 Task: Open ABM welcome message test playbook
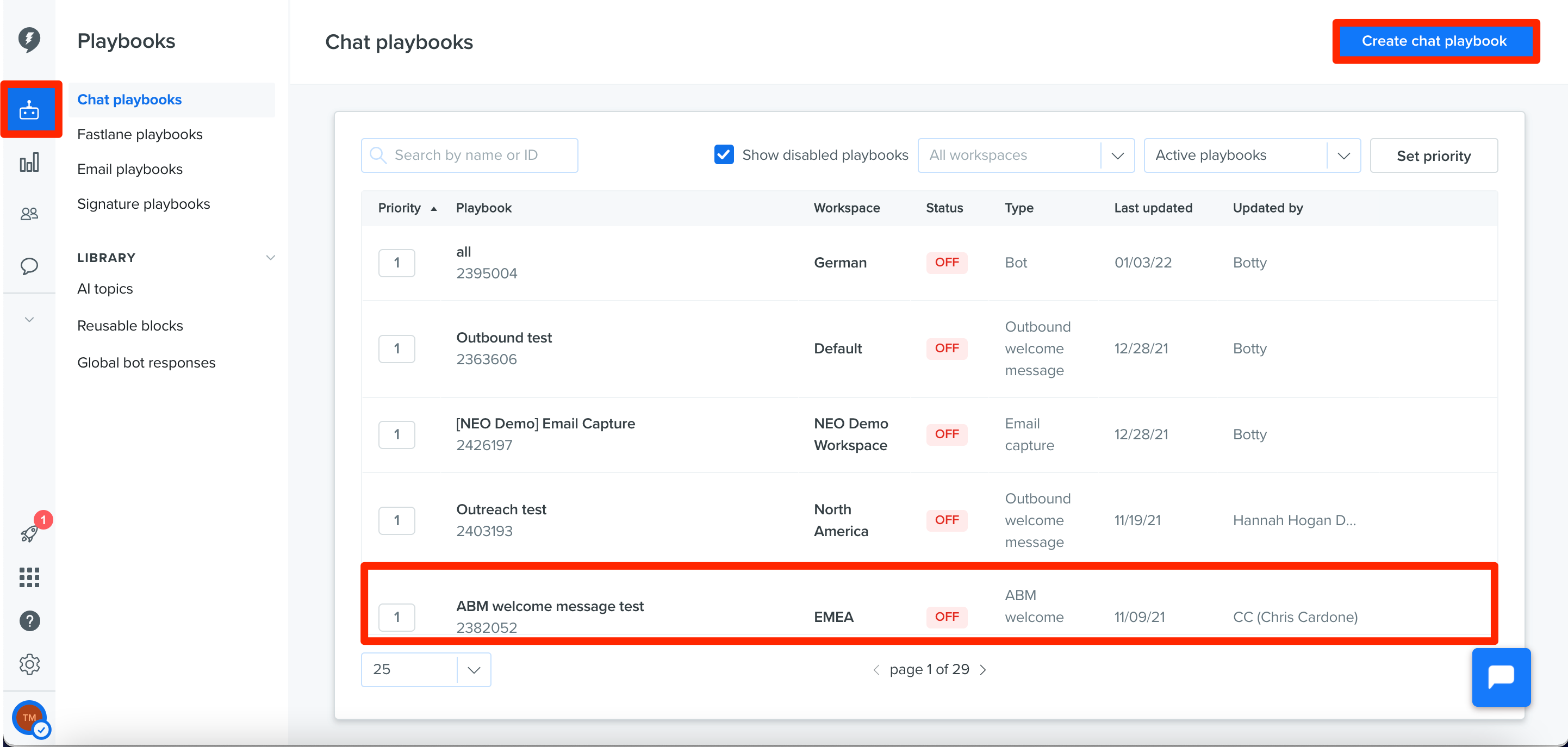(550, 606)
